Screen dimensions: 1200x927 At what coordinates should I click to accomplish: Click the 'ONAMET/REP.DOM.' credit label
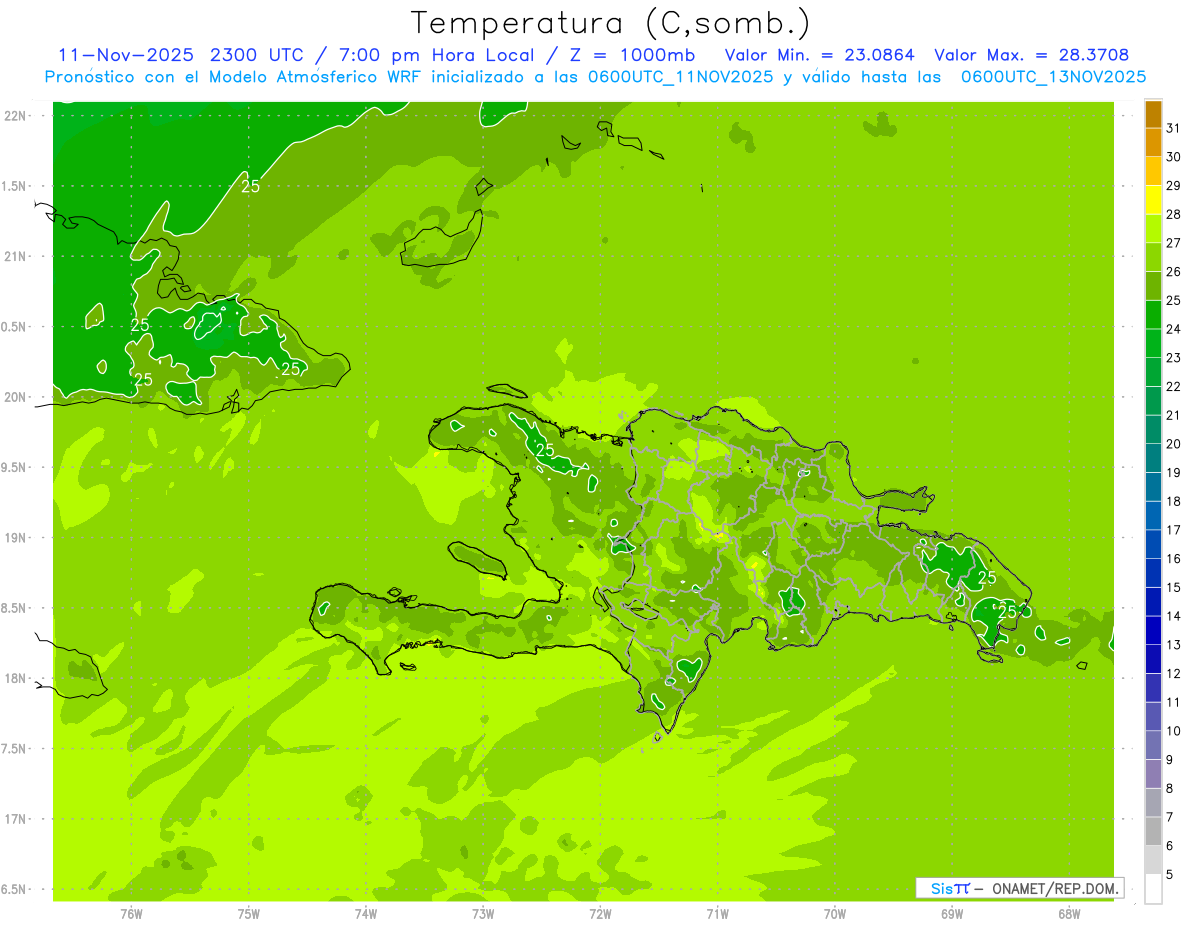[x=1054, y=888]
